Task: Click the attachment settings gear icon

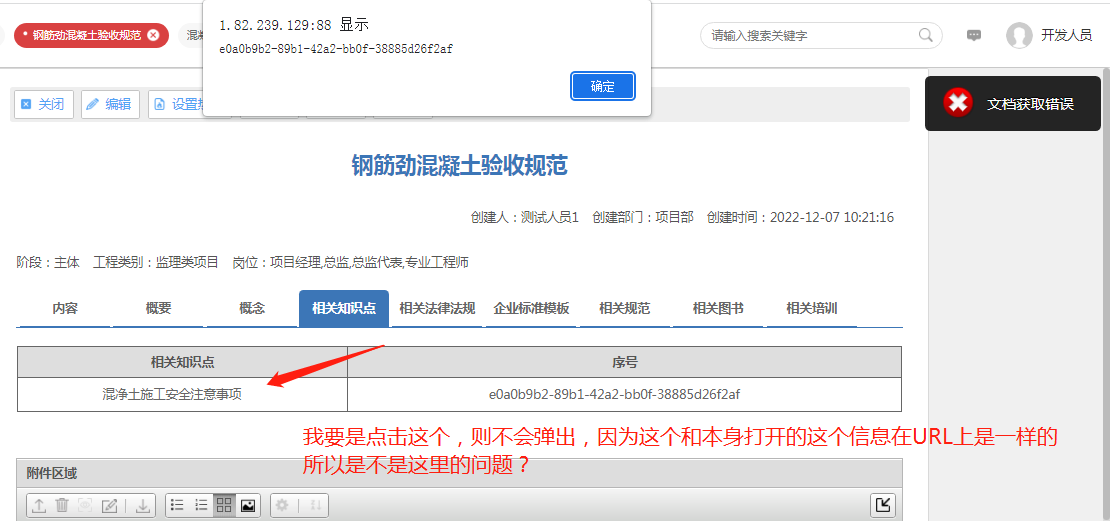Action: [282, 505]
